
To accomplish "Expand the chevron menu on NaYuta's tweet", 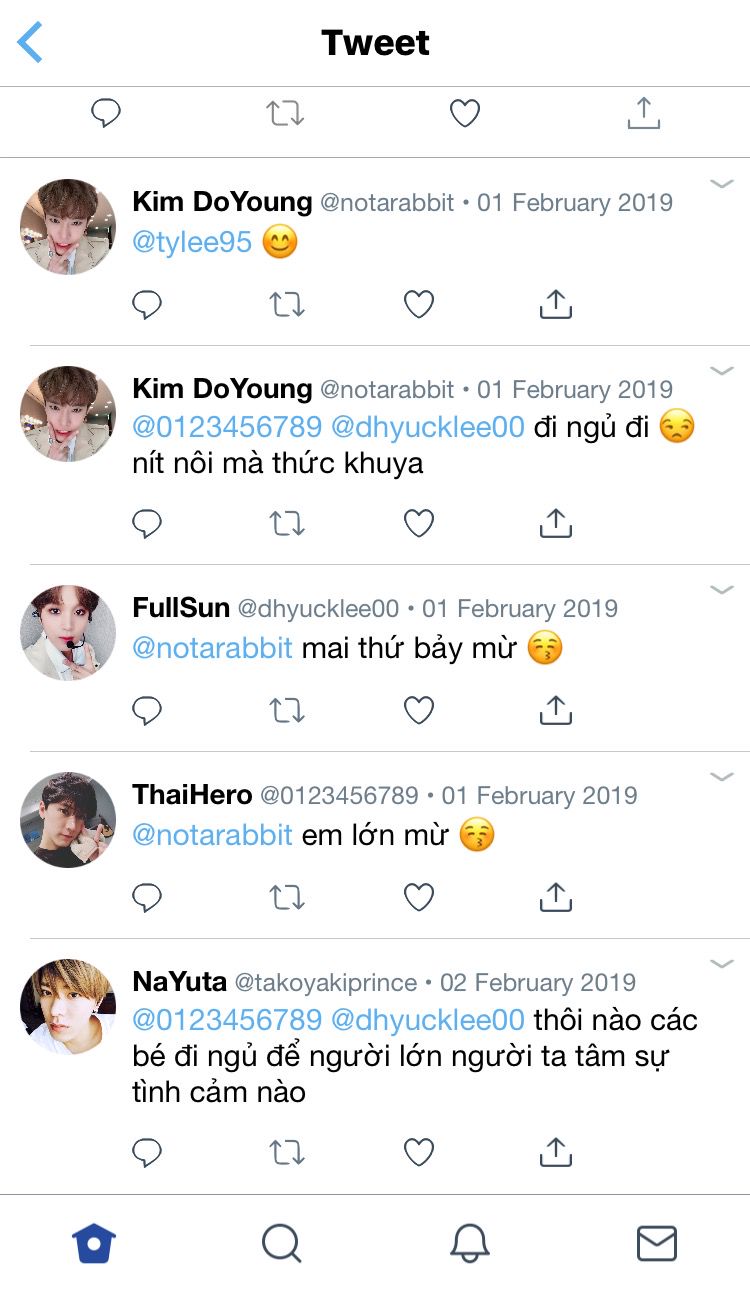I will point(722,964).
